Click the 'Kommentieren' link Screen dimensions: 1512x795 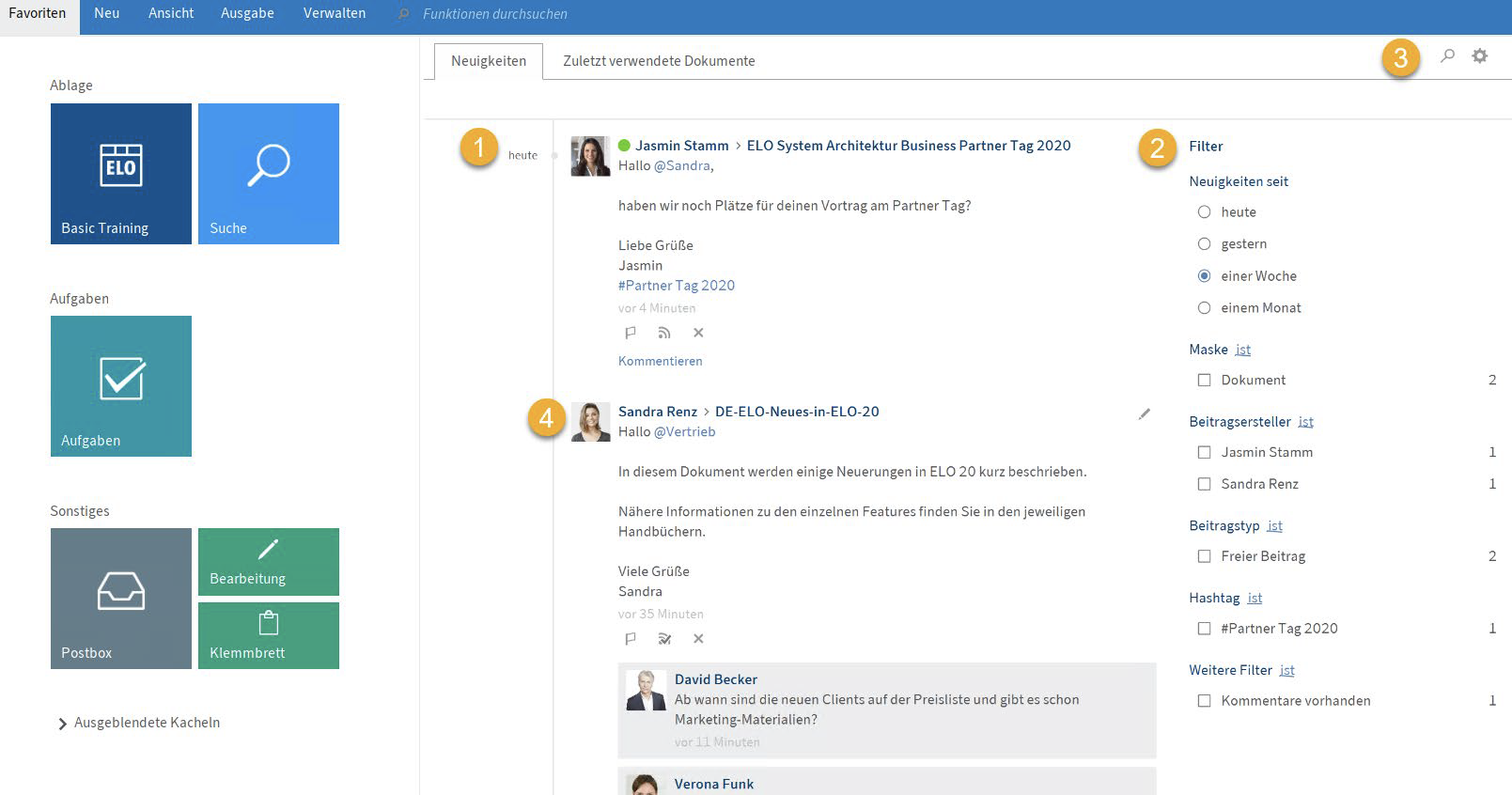[x=660, y=361]
